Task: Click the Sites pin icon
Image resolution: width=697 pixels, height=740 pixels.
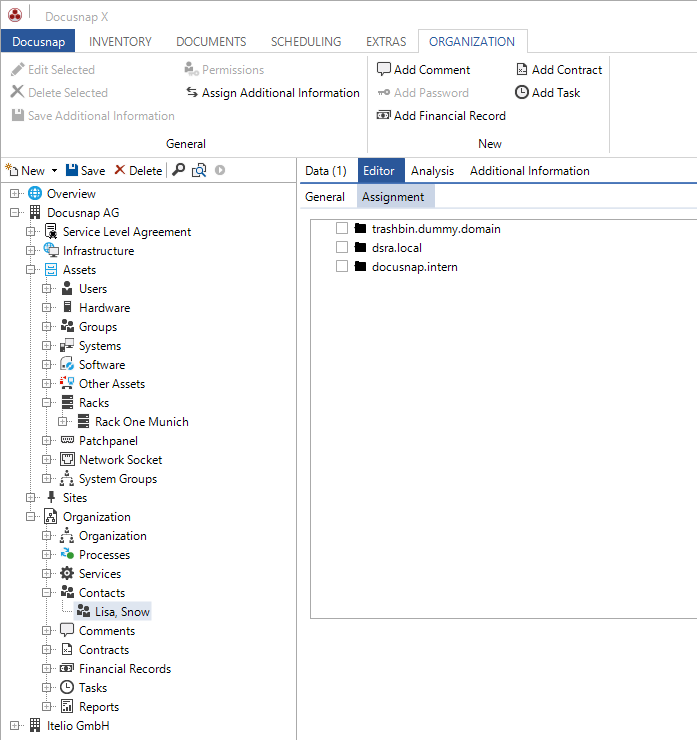Action: pyautogui.click(x=51, y=497)
